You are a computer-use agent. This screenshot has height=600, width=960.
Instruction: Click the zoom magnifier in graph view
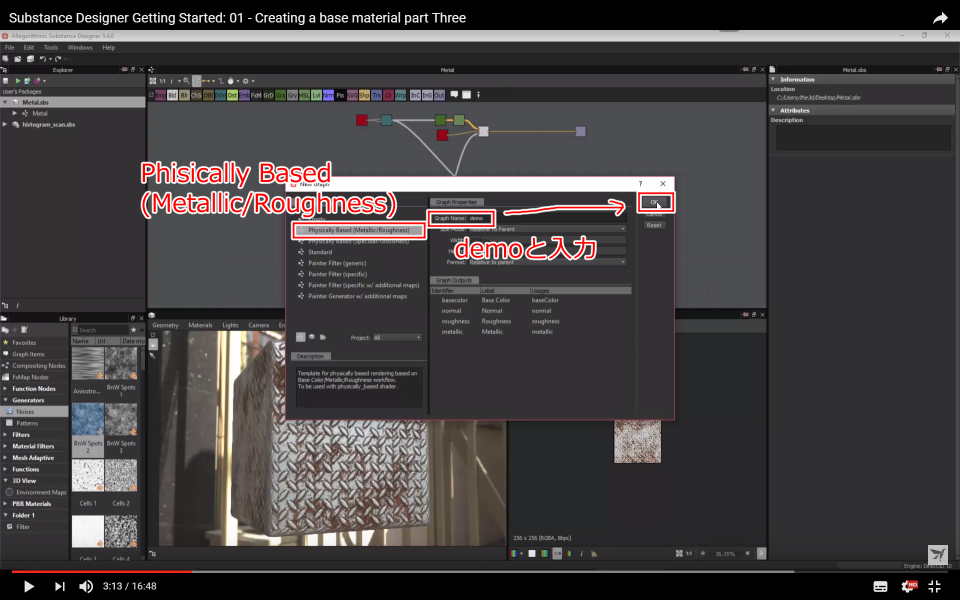(x=186, y=81)
